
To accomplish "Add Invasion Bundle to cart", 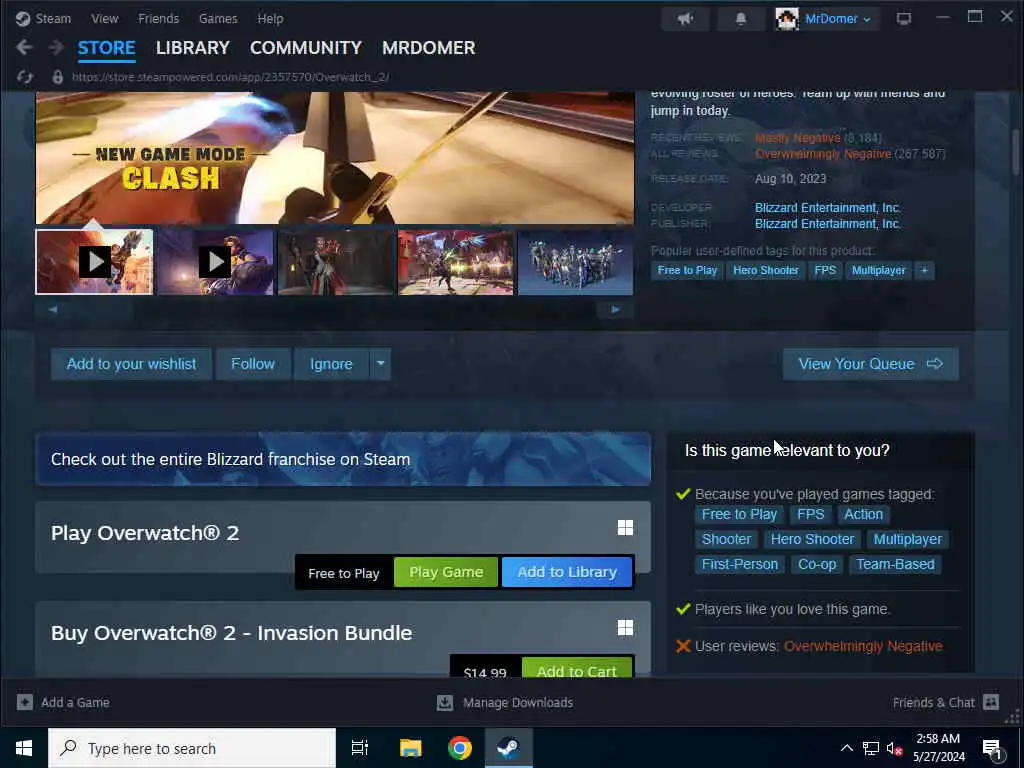I will coord(577,669).
